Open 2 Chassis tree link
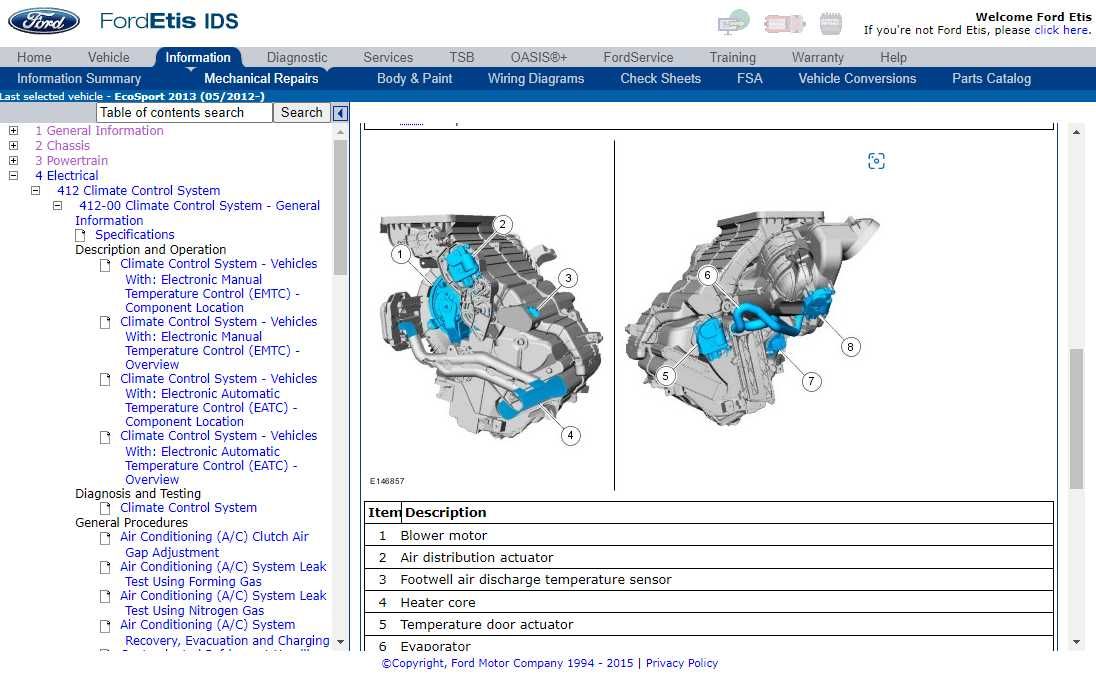This screenshot has height=692, width=1096. tap(62, 145)
